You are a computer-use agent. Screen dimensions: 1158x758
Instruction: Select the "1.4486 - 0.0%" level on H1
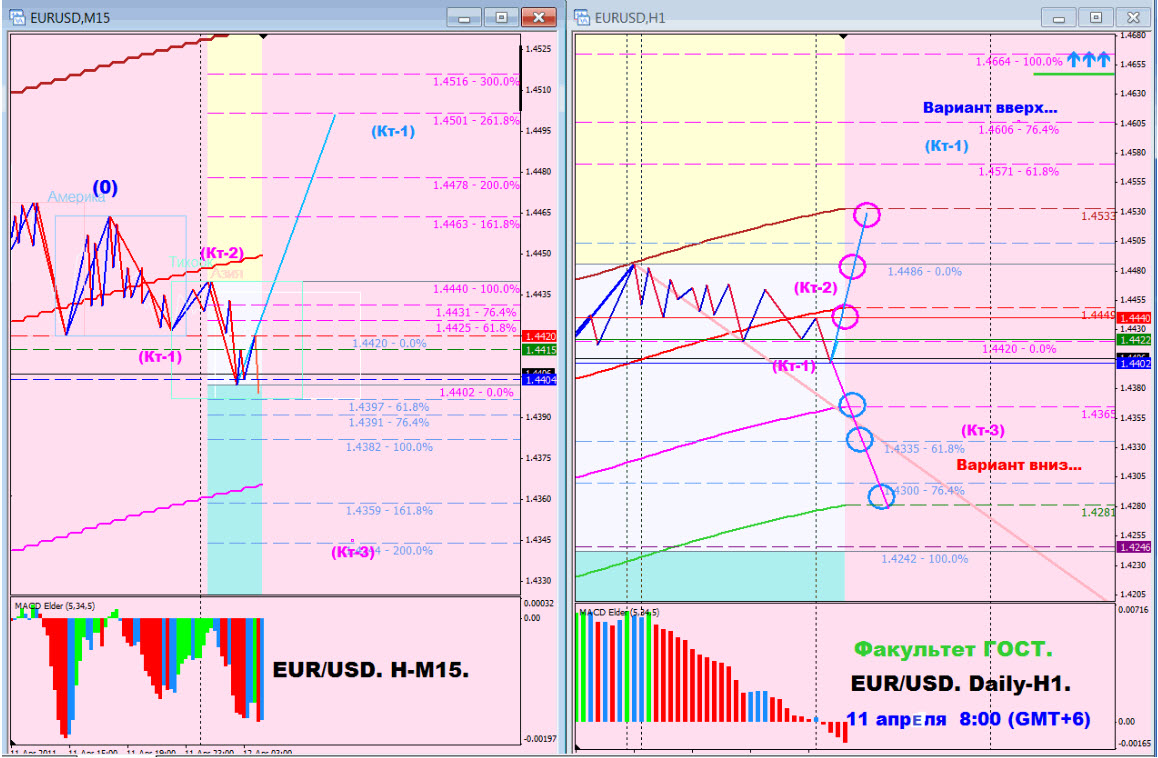[x=925, y=271]
